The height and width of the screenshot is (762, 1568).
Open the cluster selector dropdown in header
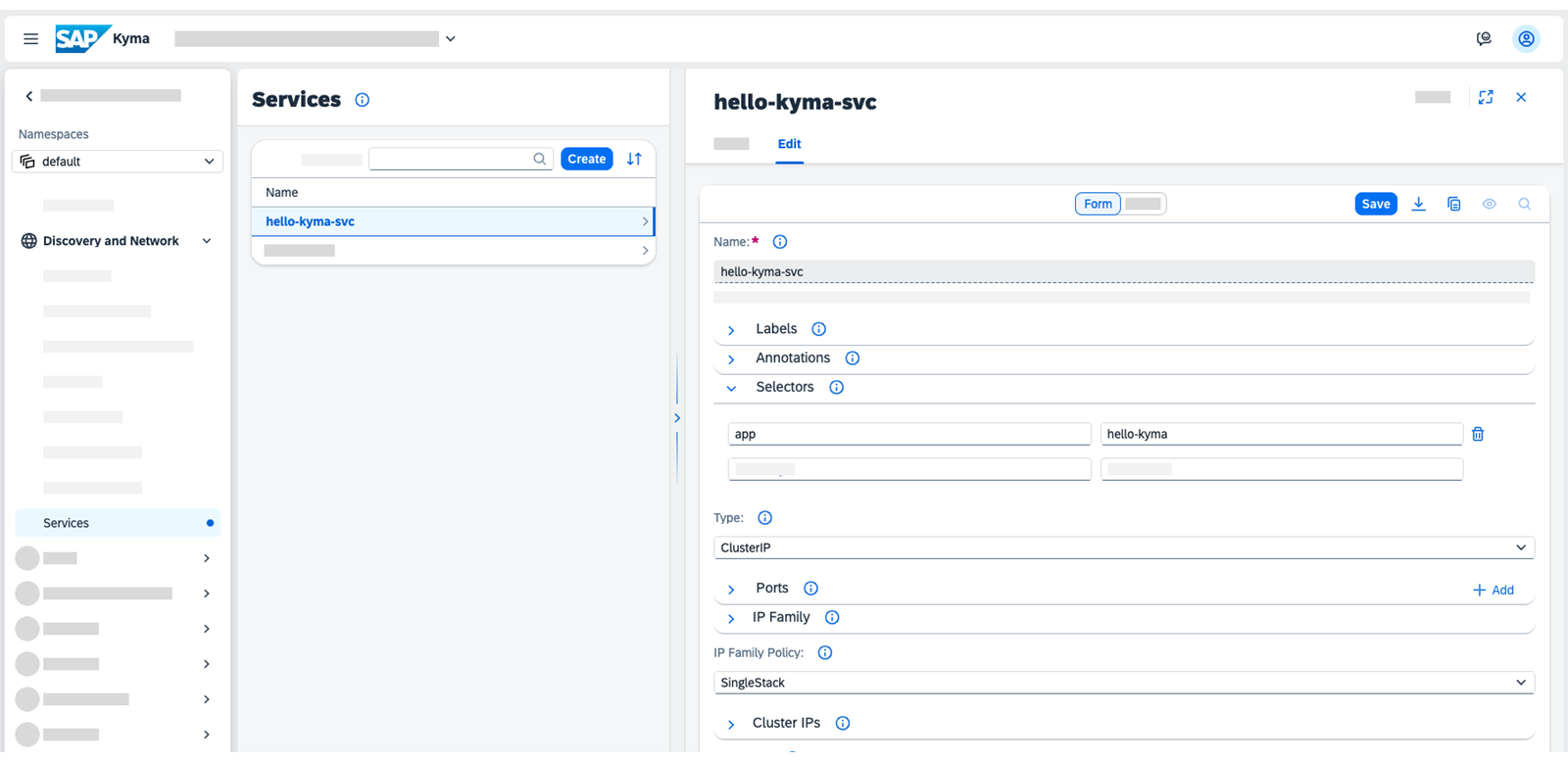451,39
